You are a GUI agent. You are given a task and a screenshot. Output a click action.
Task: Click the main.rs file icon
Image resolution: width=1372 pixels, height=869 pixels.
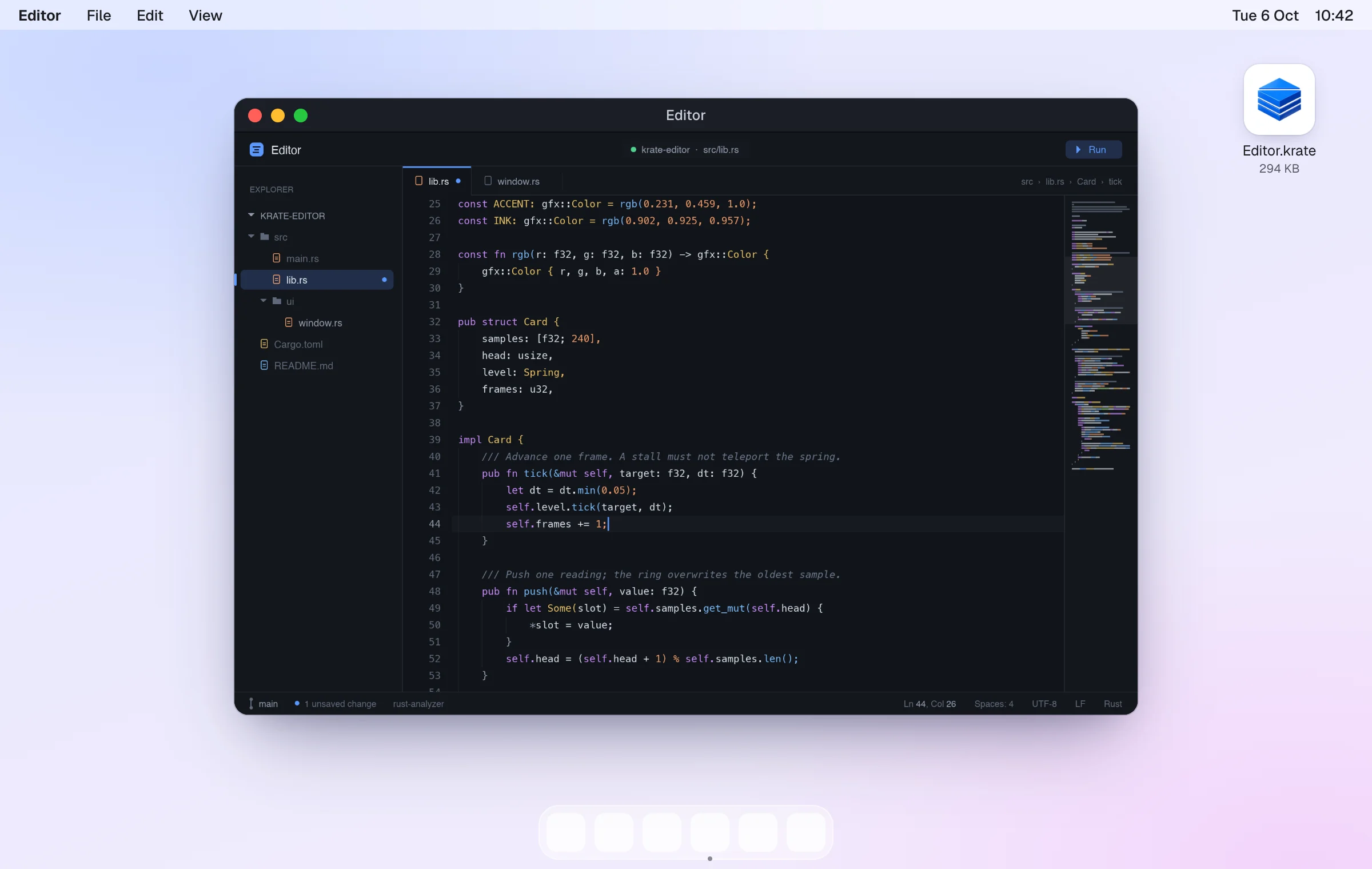click(x=277, y=258)
